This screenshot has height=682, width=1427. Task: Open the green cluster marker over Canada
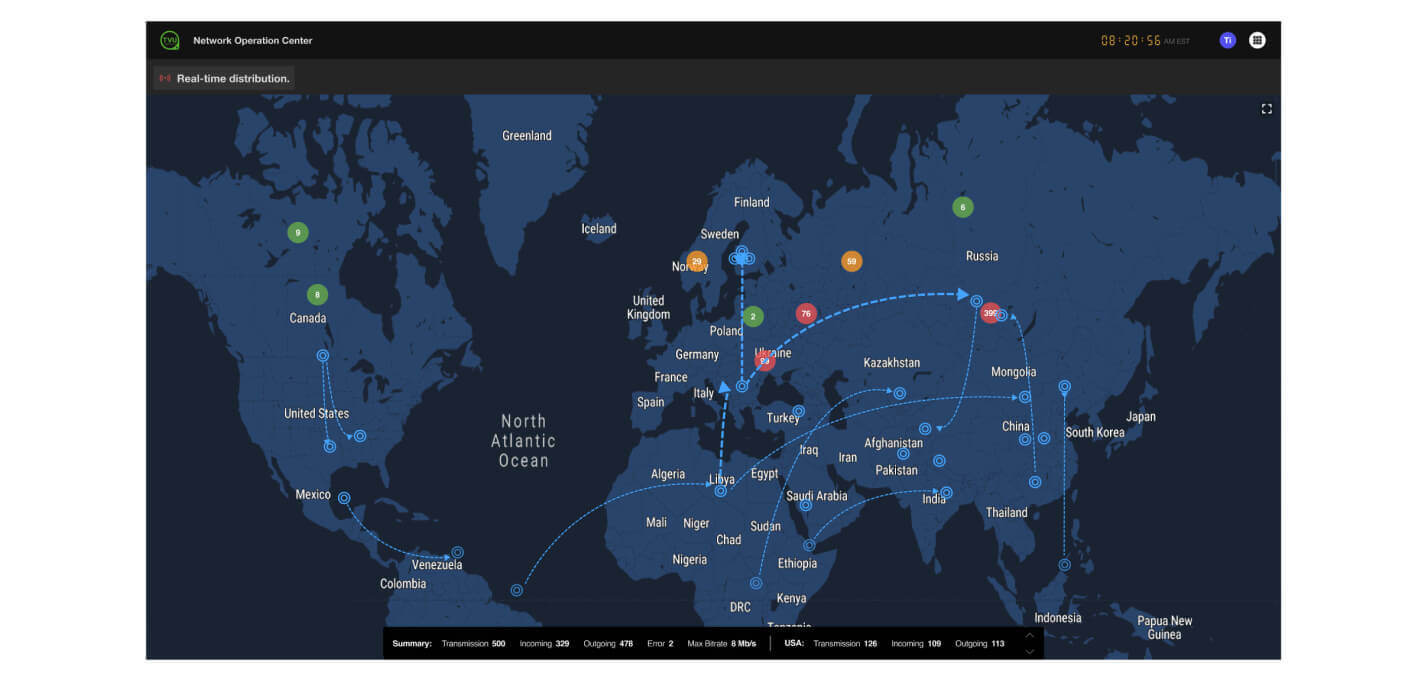pos(318,294)
